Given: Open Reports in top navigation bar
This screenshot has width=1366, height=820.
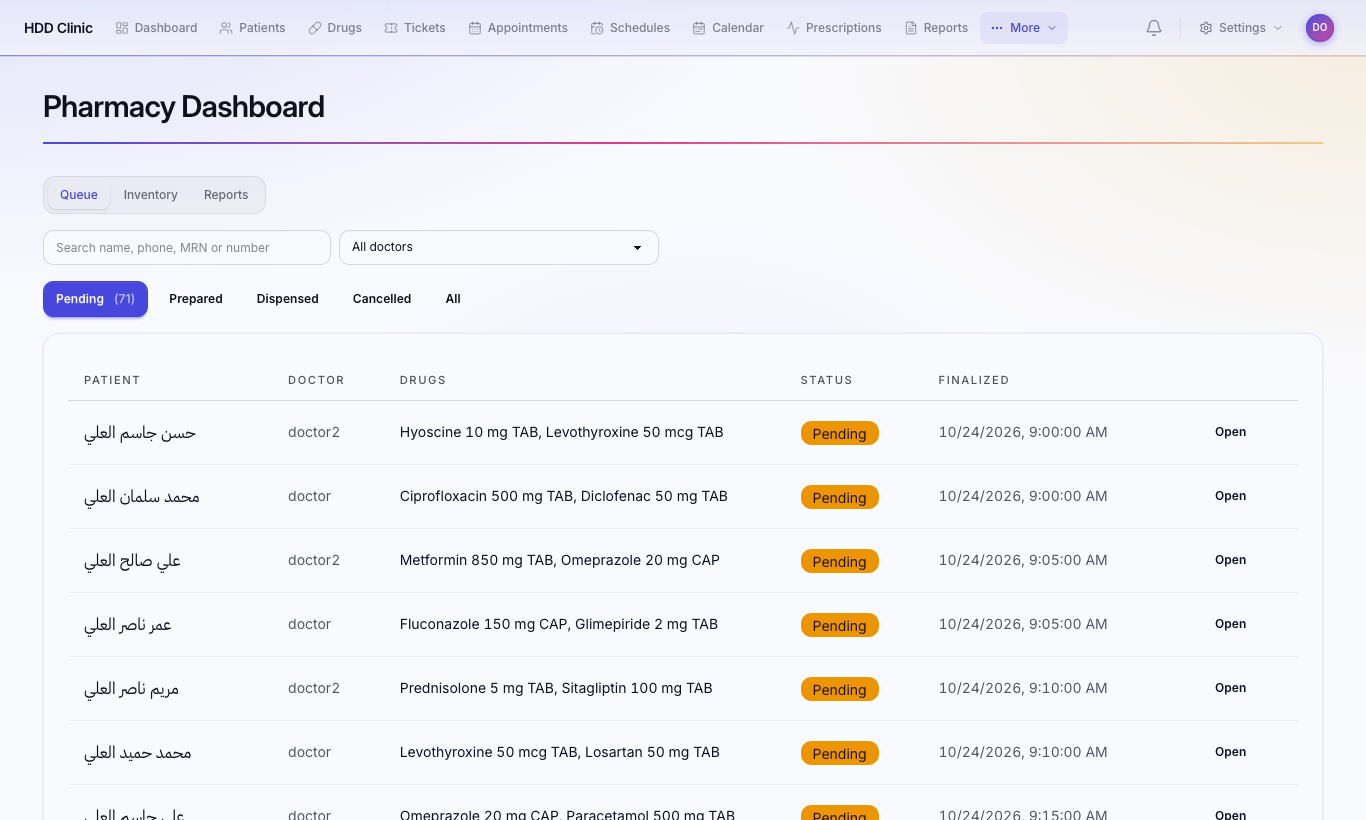Looking at the screenshot, I should point(936,28).
